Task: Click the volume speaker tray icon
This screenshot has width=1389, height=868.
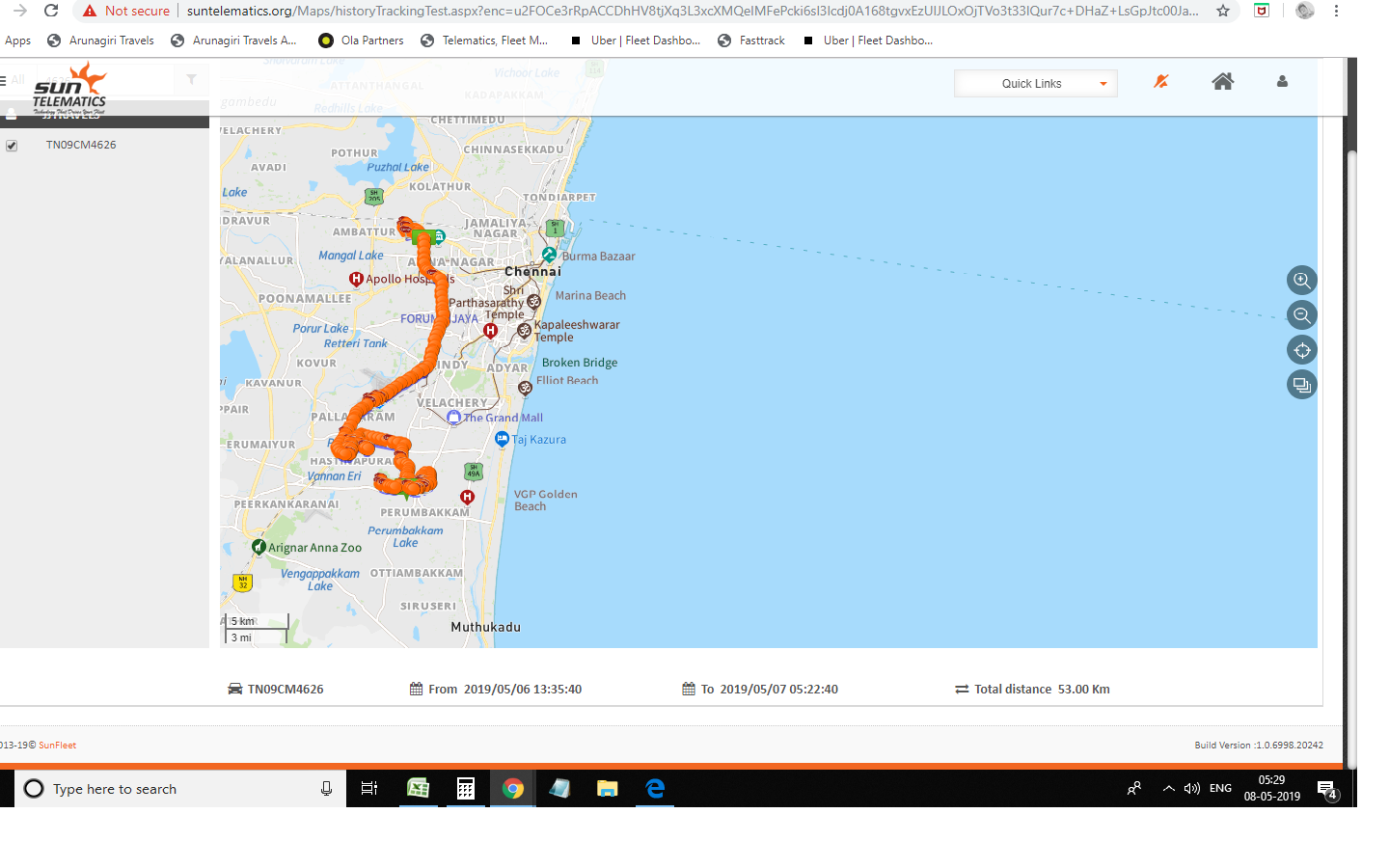Action: point(1192,789)
